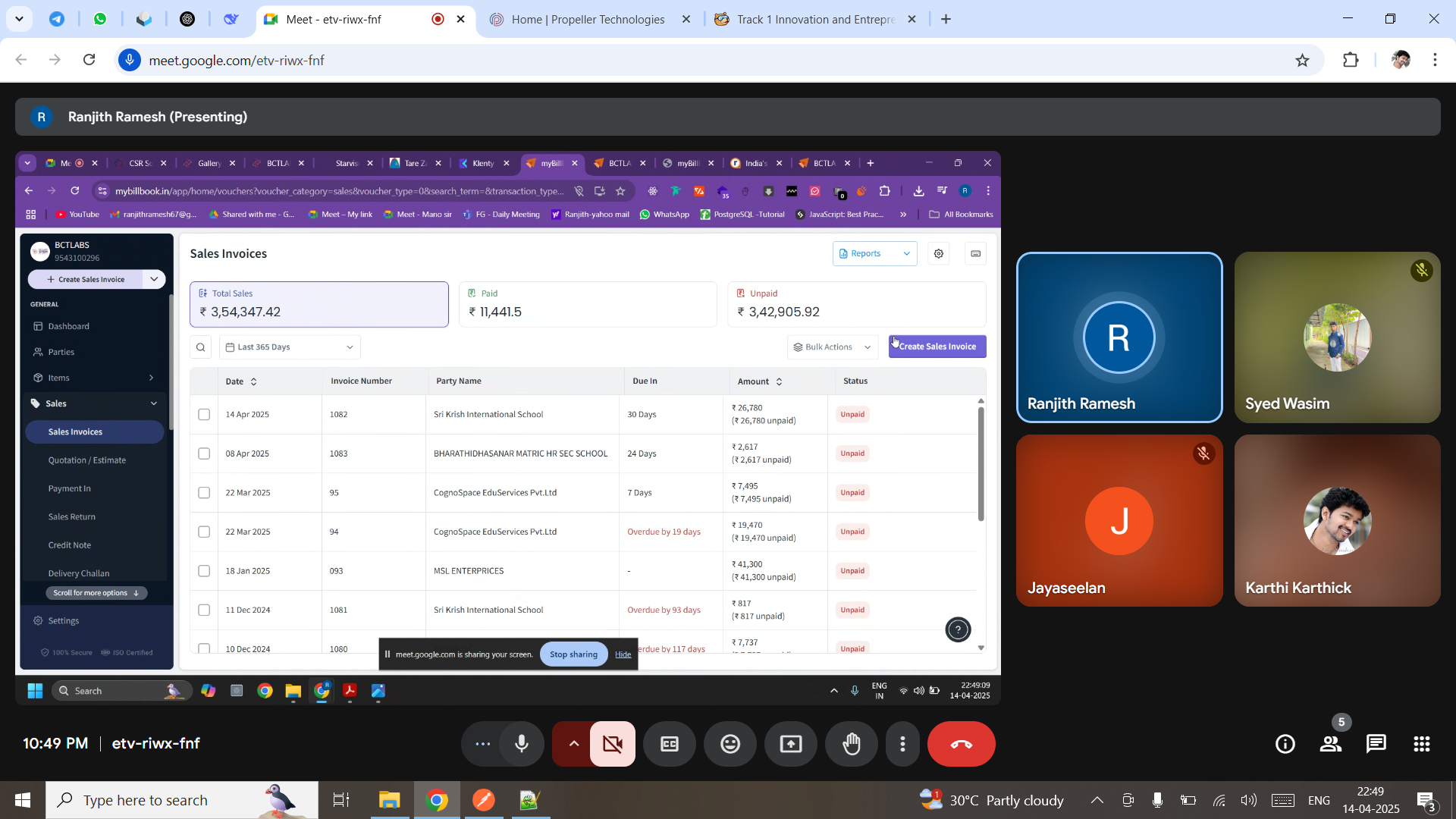Click Ranjith Ramesh participant tile
Screen dimensions: 1456x819
[1119, 337]
